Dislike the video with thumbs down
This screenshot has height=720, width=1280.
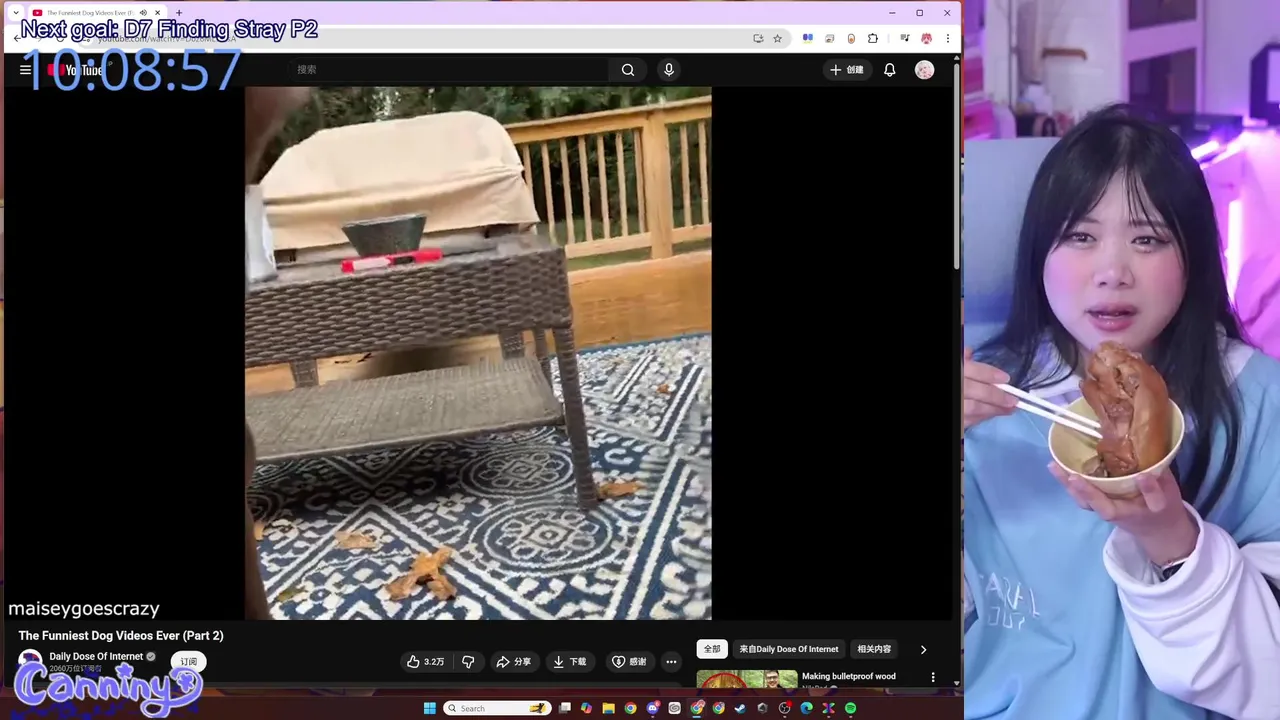pos(468,662)
